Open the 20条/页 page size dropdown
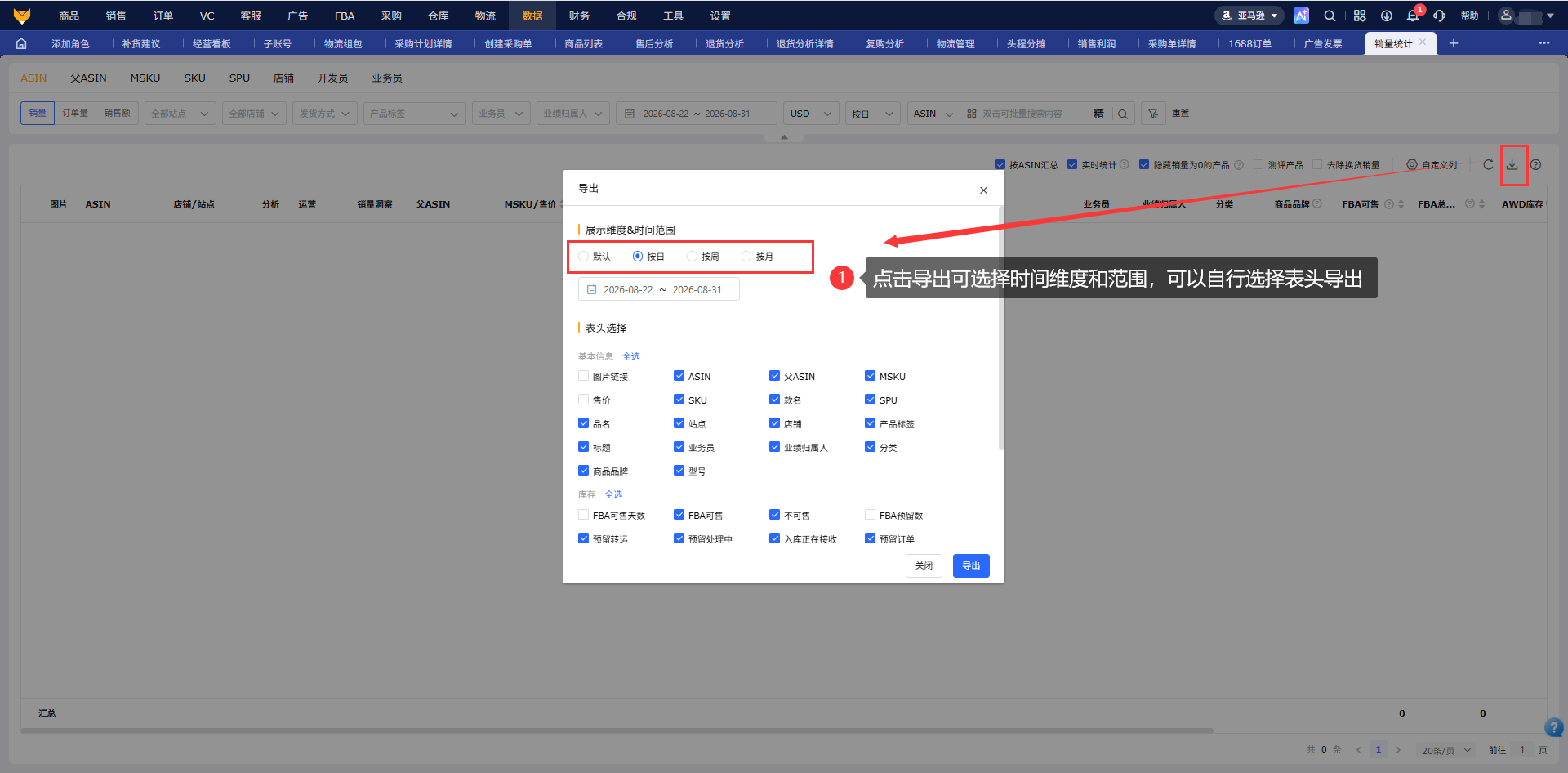 click(x=1445, y=750)
